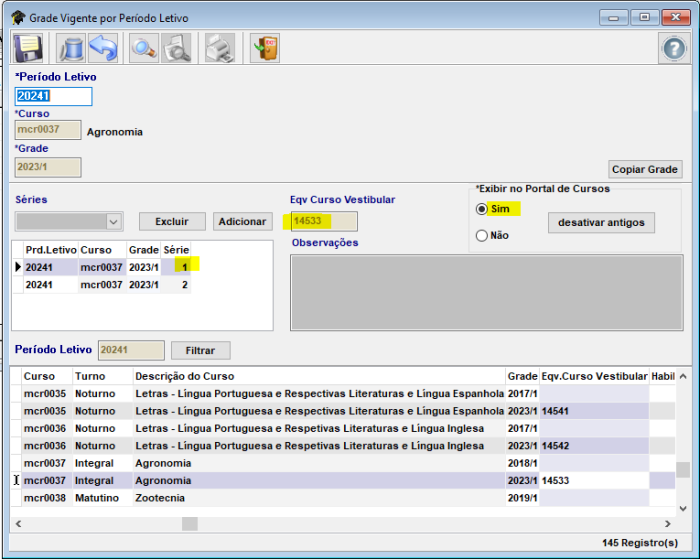This screenshot has height=560, width=700.
Task: Click the Adicionar button
Action: click(x=242, y=221)
